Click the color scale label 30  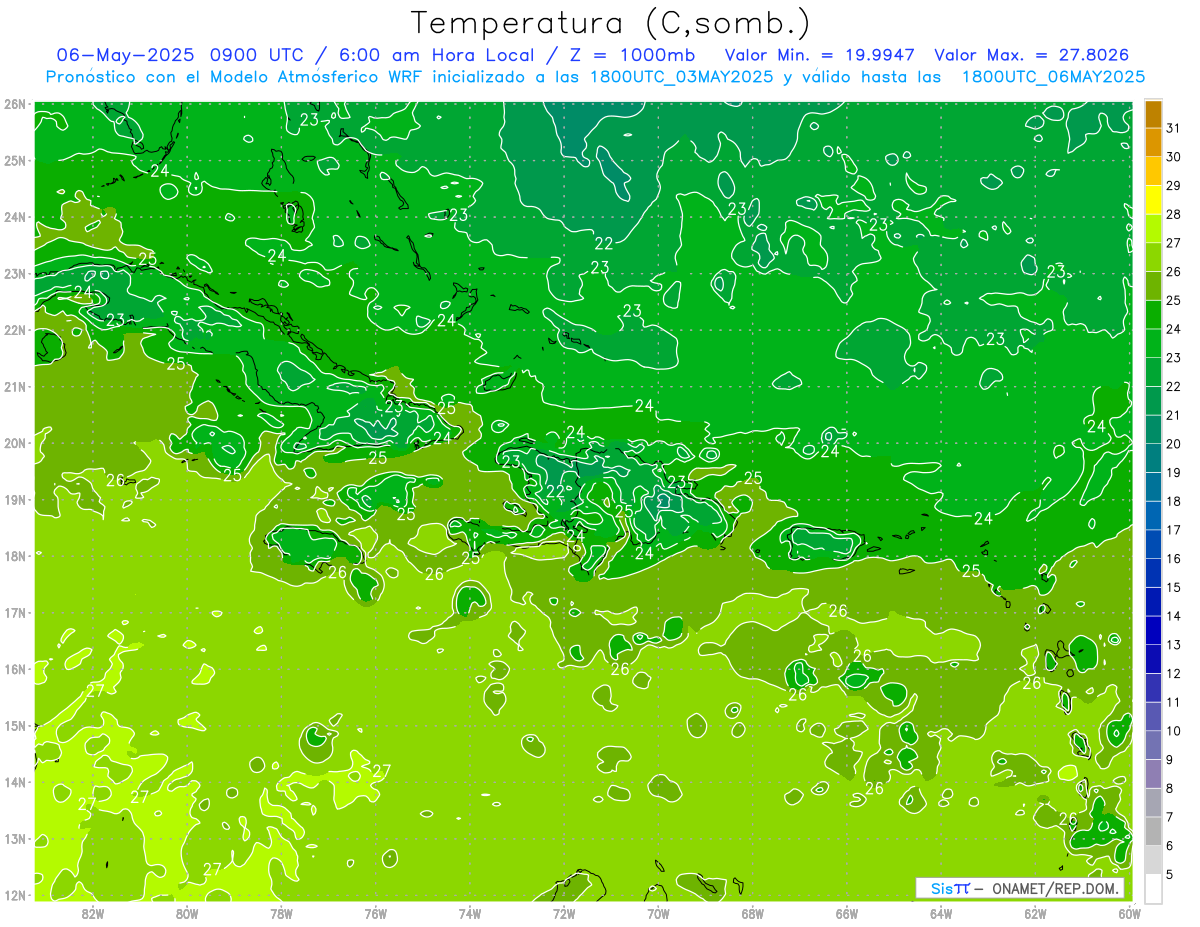click(1174, 157)
